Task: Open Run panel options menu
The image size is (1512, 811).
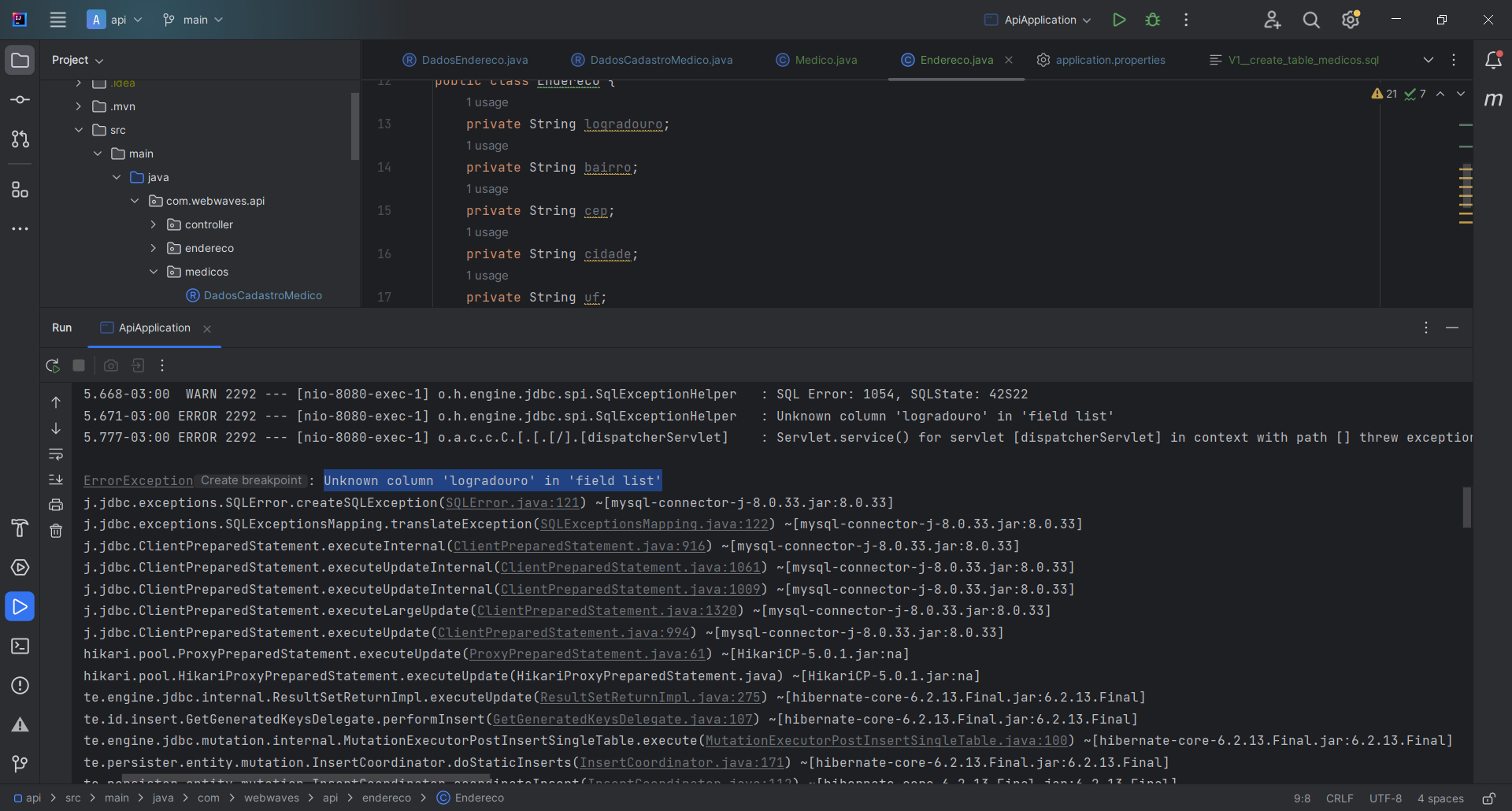Action: [1426, 328]
